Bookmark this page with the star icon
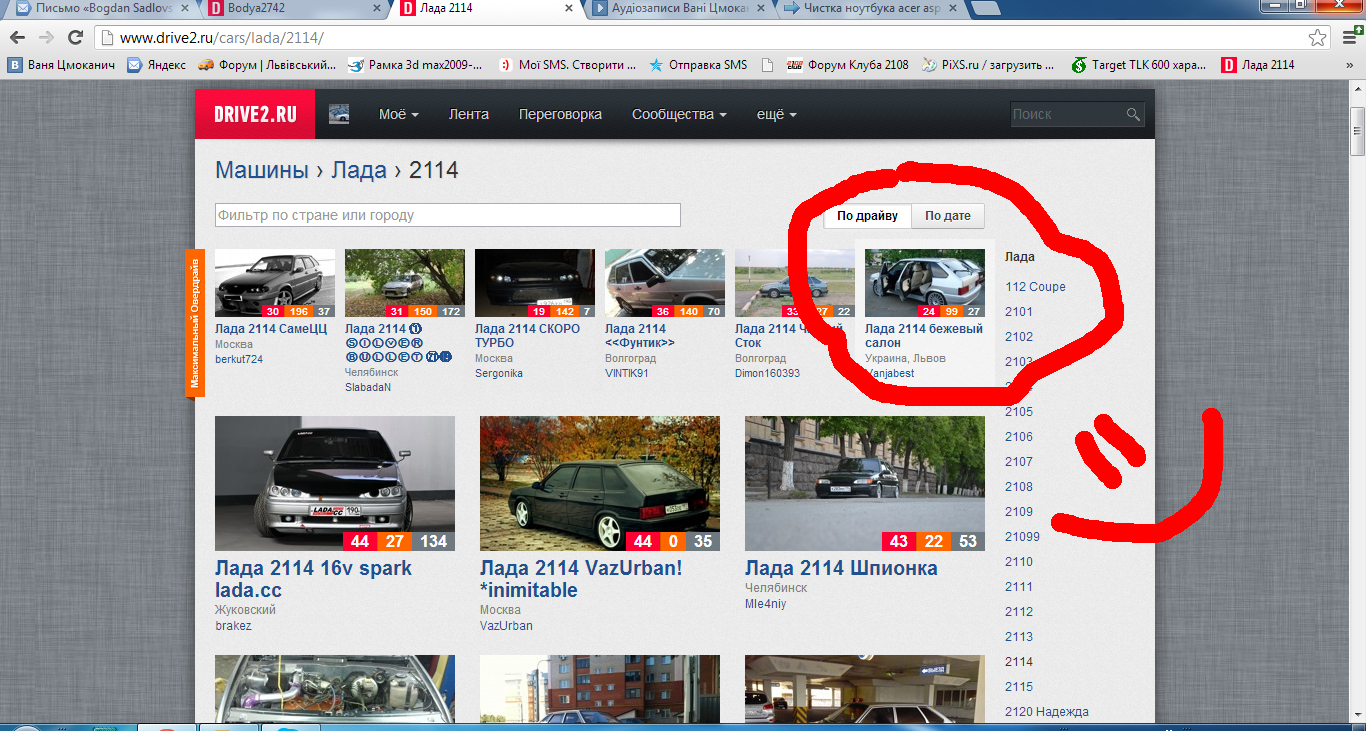The image size is (1366, 731). [1319, 38]
